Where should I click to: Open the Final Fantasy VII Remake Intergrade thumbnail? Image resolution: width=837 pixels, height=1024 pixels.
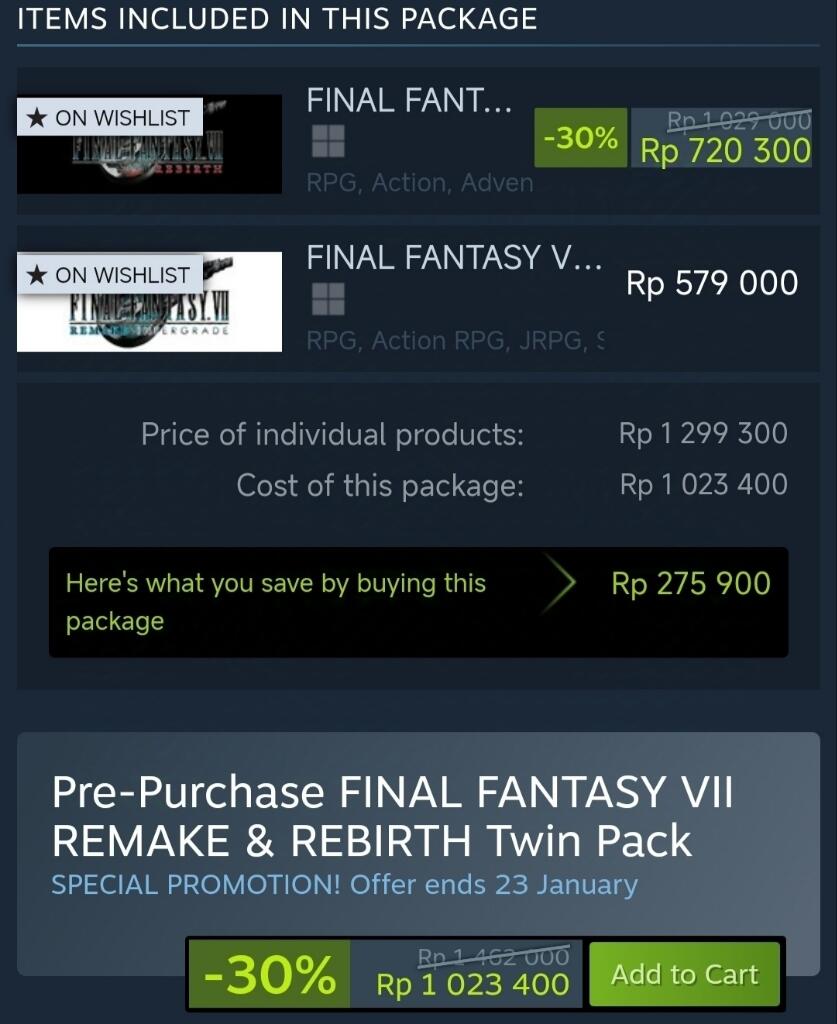click(150, 302)
